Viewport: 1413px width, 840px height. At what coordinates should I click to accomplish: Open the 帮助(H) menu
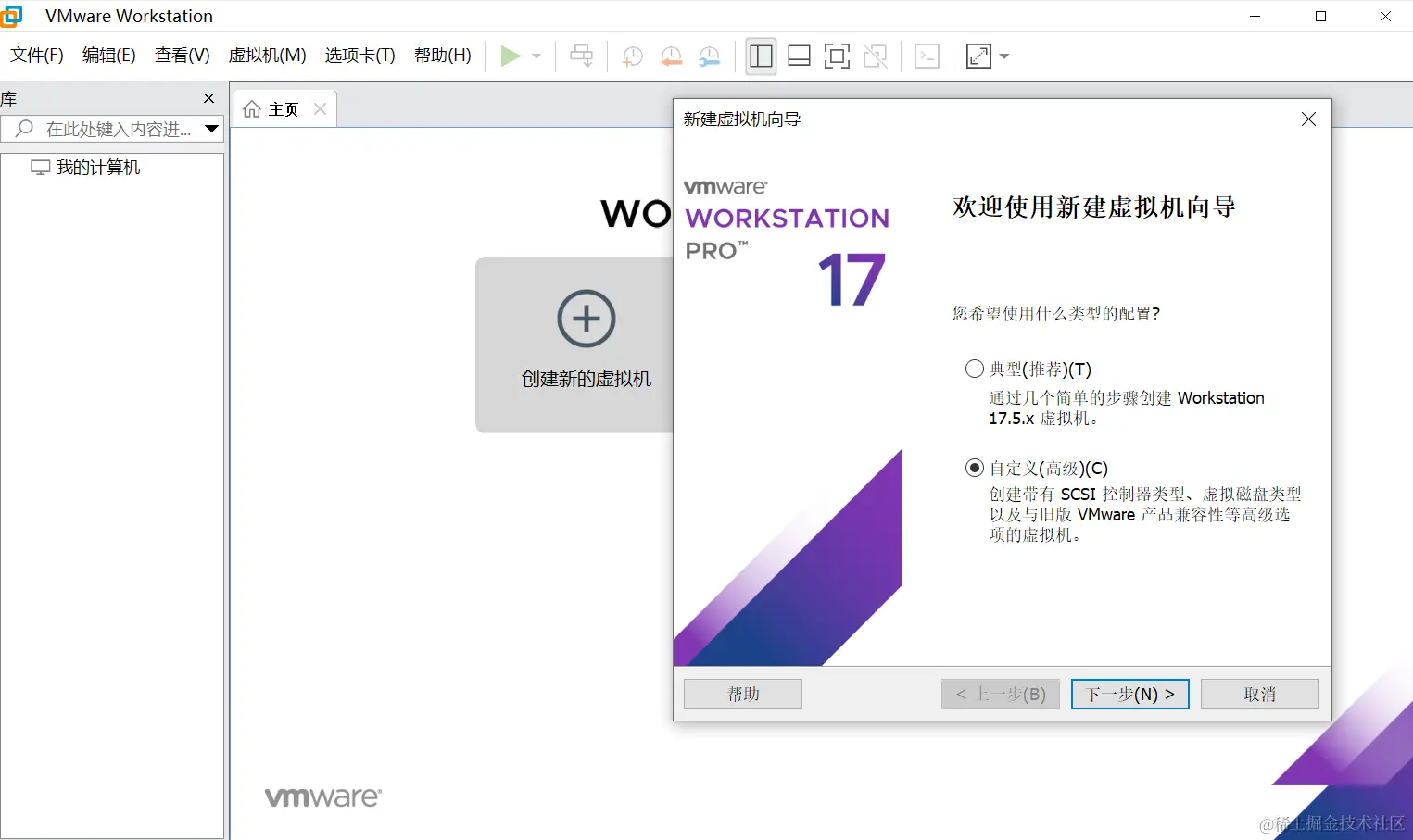point(443,56)
